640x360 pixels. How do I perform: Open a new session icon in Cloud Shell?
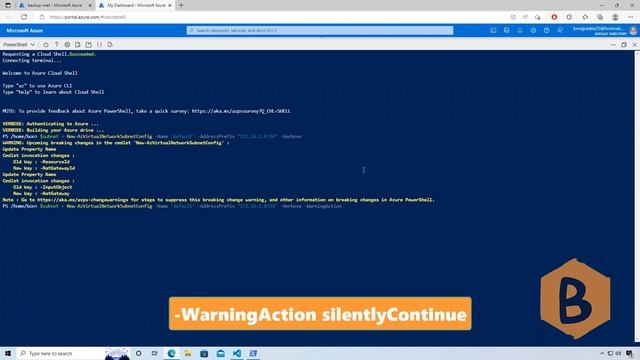(89, 44)
